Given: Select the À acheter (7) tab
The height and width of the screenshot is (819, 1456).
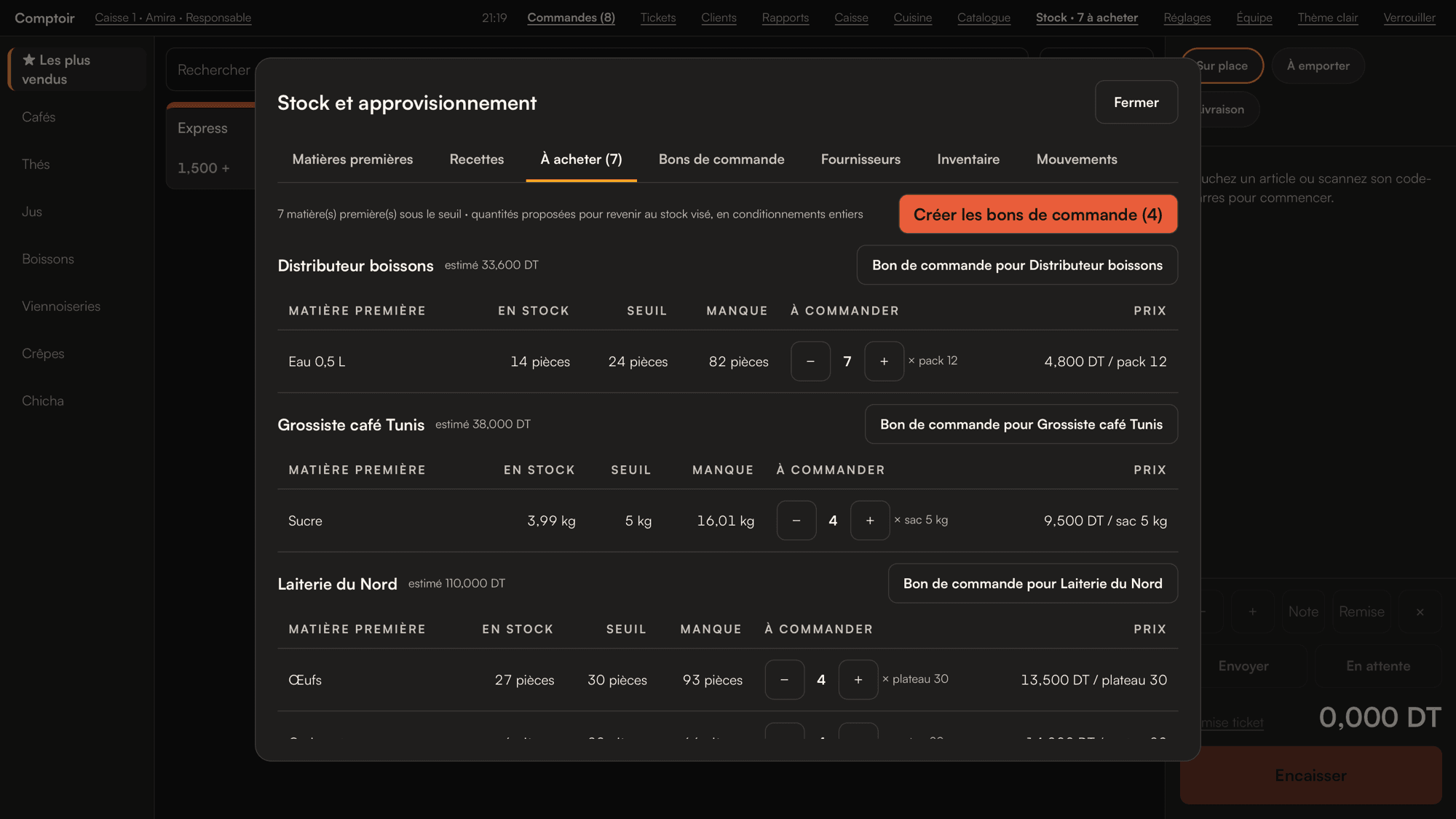Looking at the screenshot, I should [x=581, y=159].
